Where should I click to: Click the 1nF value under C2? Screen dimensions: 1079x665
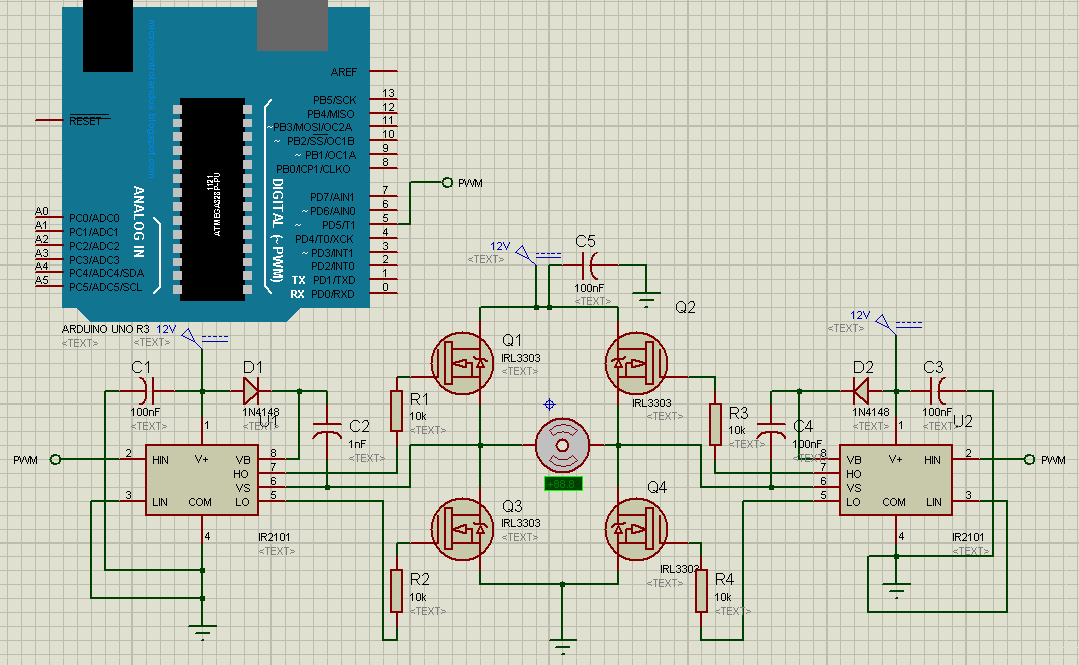click(x=357, y=444)
